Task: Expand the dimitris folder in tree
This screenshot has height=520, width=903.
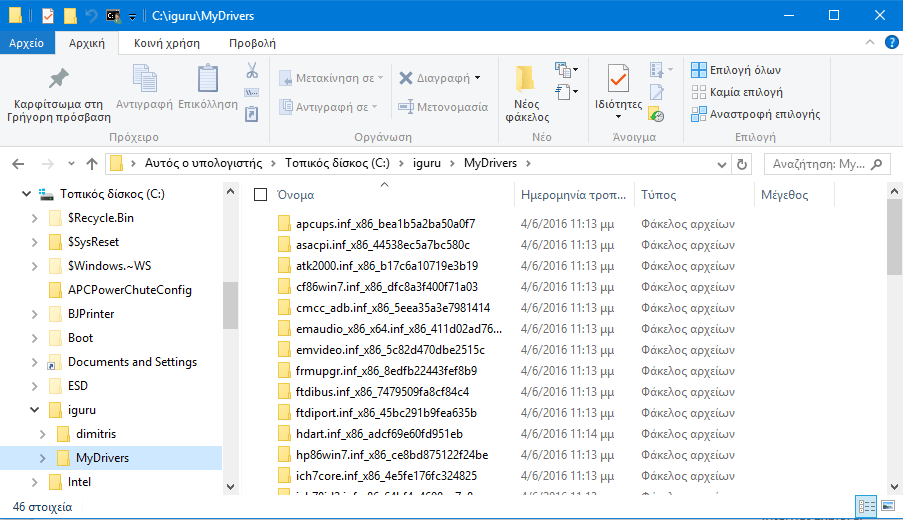Action: [x=42, y=434]
